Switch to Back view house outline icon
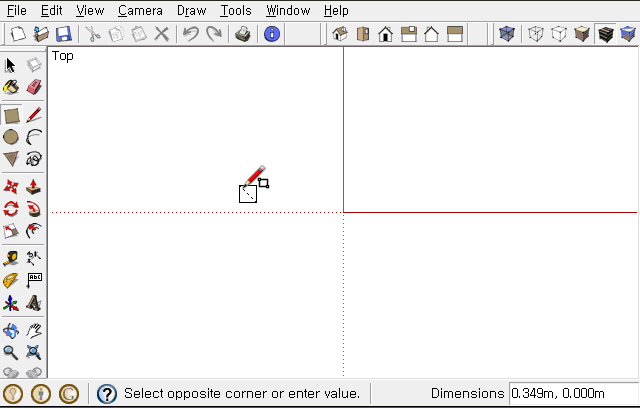The width and height of the screenshot is (640, 408). [431, 34]
